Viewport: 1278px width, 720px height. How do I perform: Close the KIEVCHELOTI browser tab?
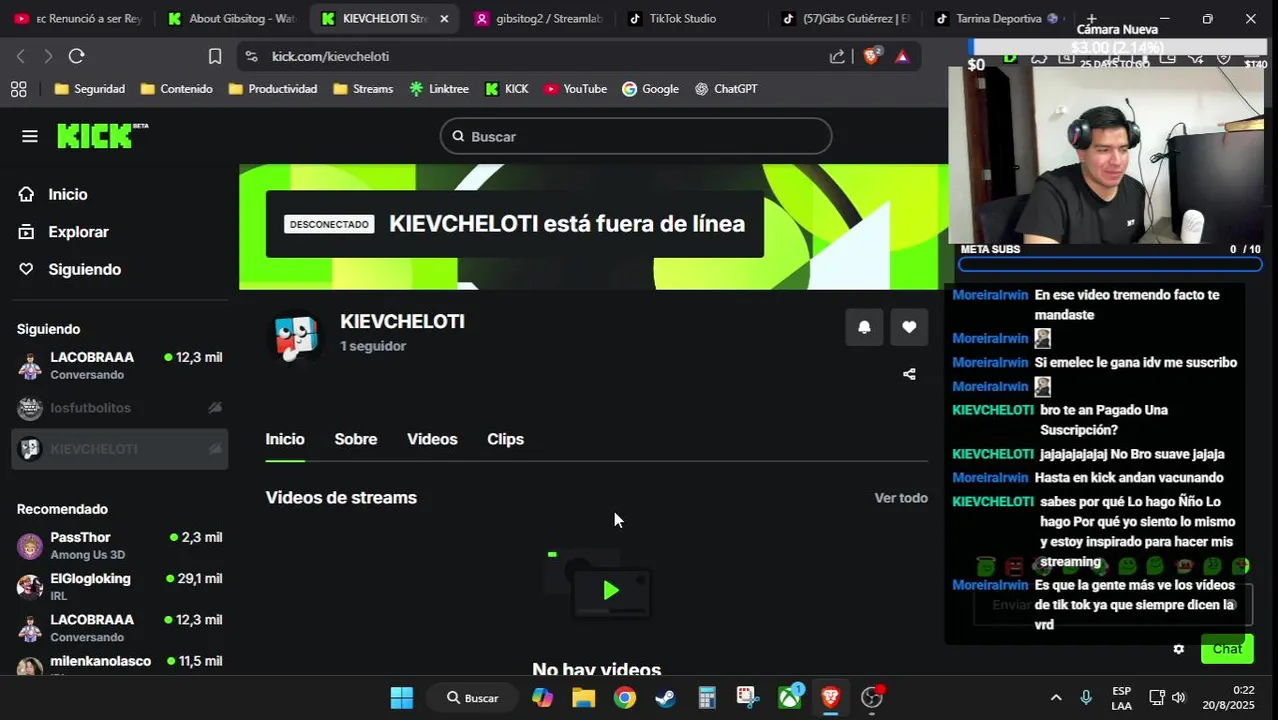pyautogui.click(x=444, y=19)
